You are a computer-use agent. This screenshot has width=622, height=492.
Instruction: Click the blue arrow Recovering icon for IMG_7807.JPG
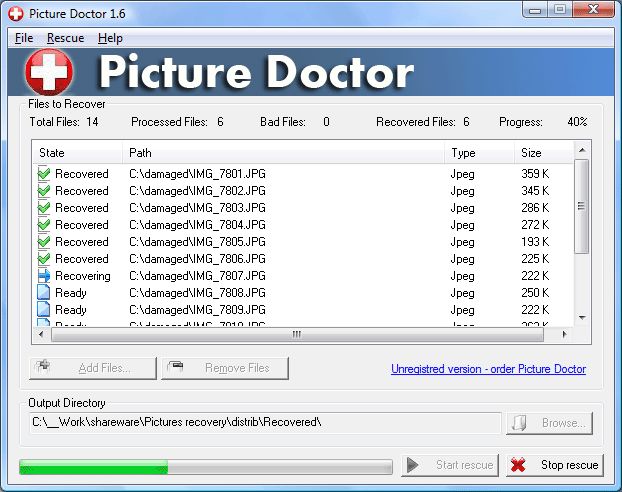(x=44, y=276)
